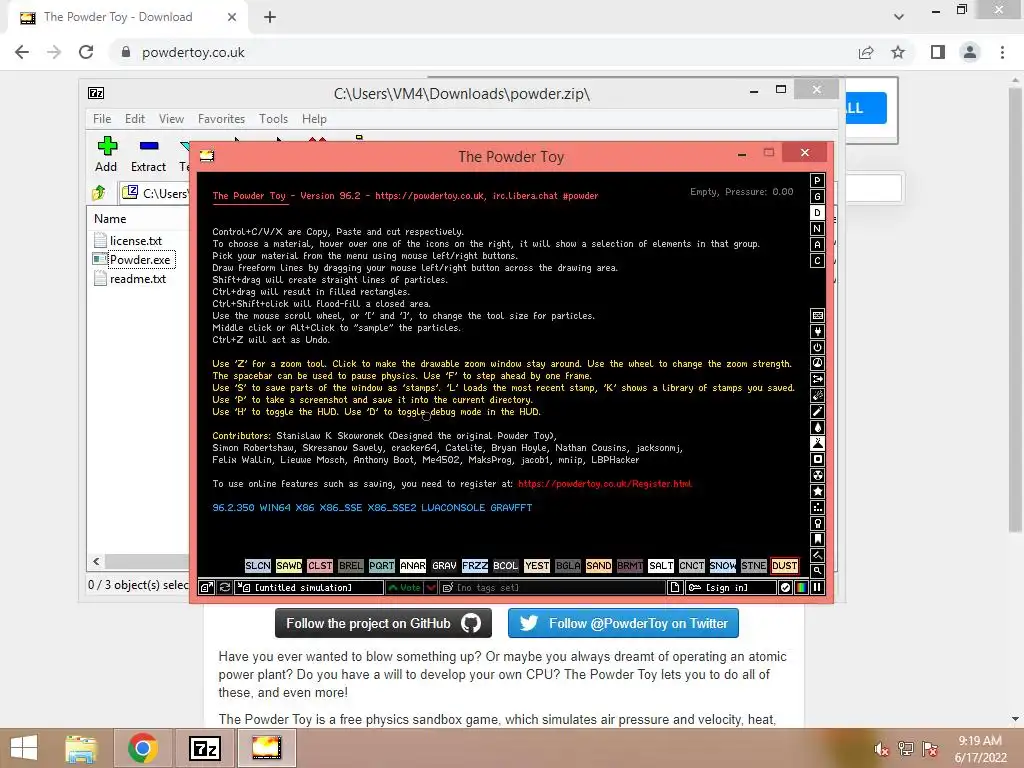Open File Explorer from taskbar
The width and height of the screenshot is (1024, 768).
(81, 748)
